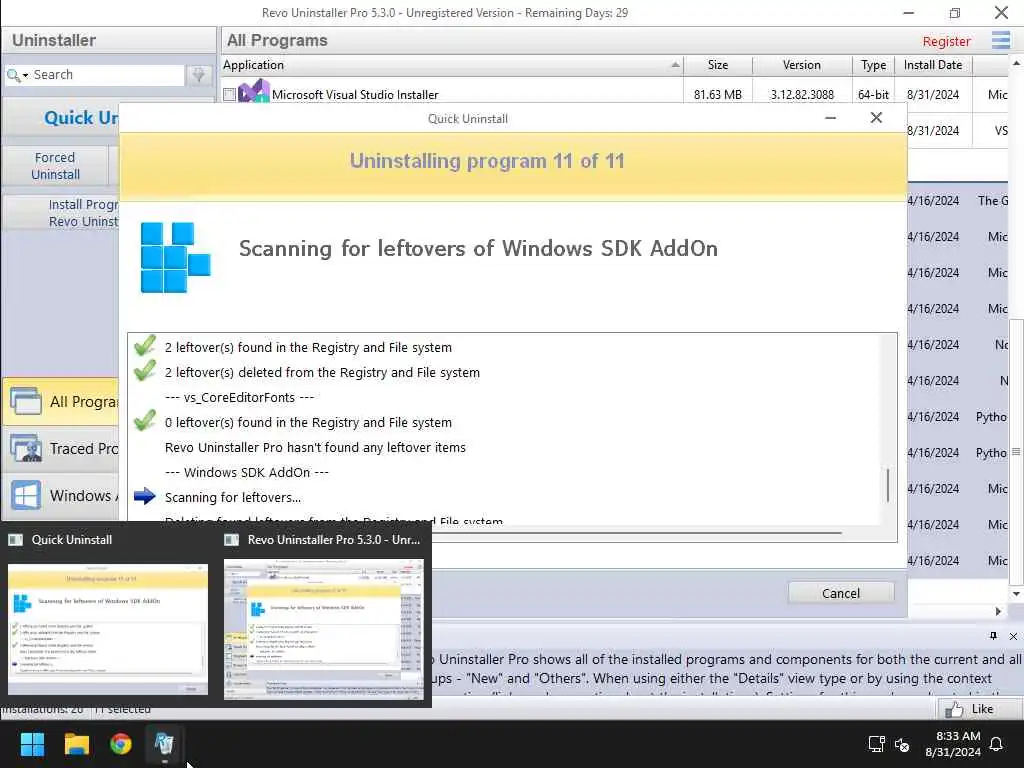Screen dimensions: 1024x768
Task: Select the 81.63 MB size cell
Action: [718, 95]
